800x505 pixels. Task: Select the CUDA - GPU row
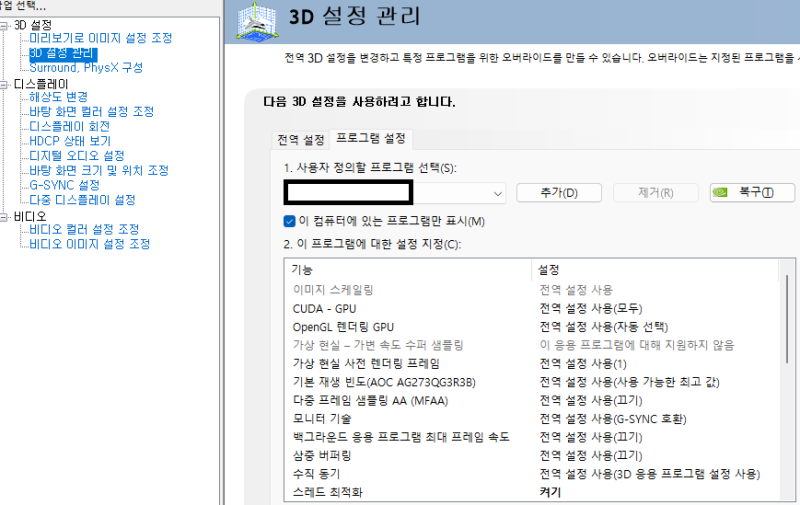point(532,309)
